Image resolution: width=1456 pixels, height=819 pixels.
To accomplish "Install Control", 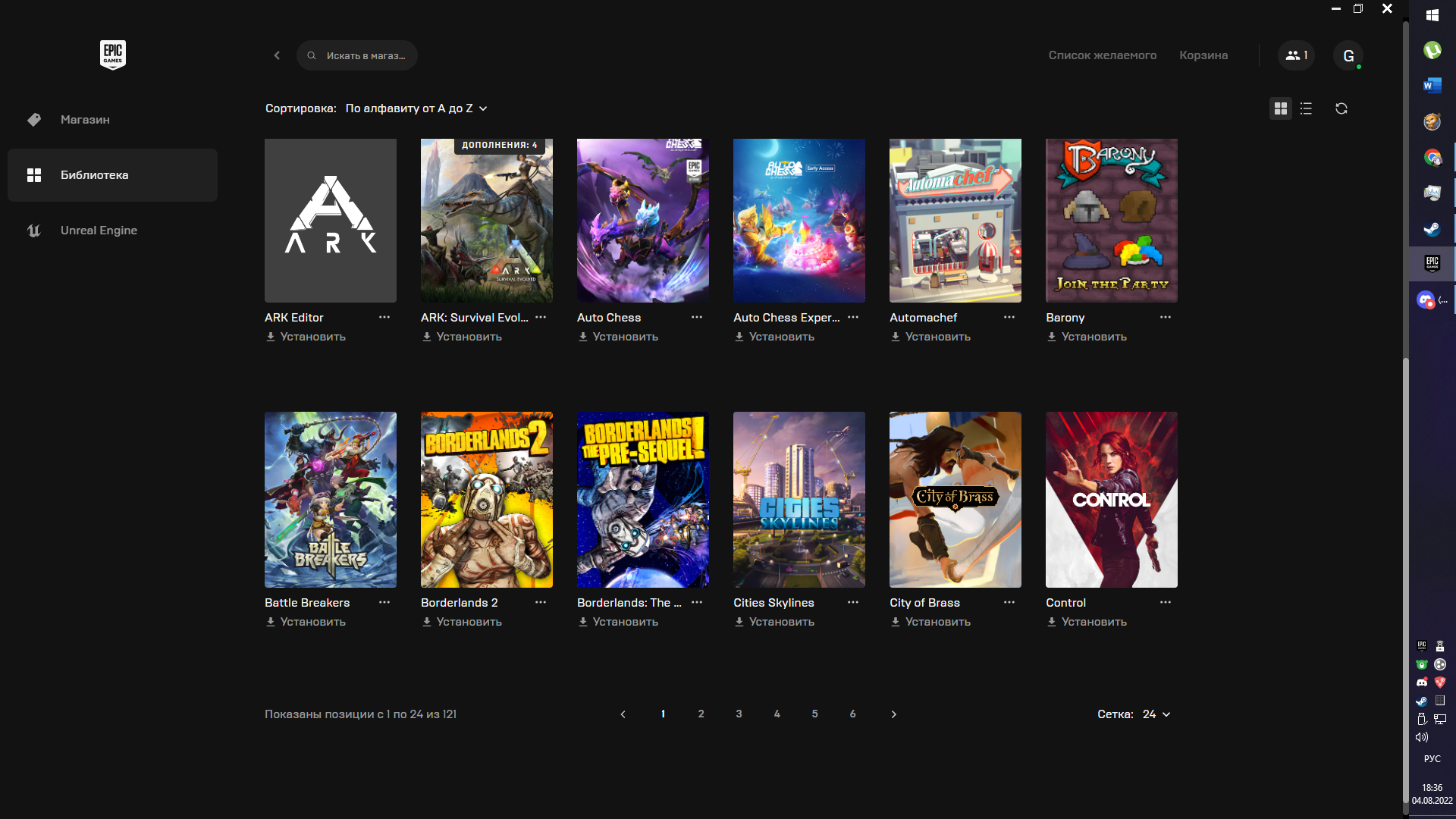I will coord(1087,622).
